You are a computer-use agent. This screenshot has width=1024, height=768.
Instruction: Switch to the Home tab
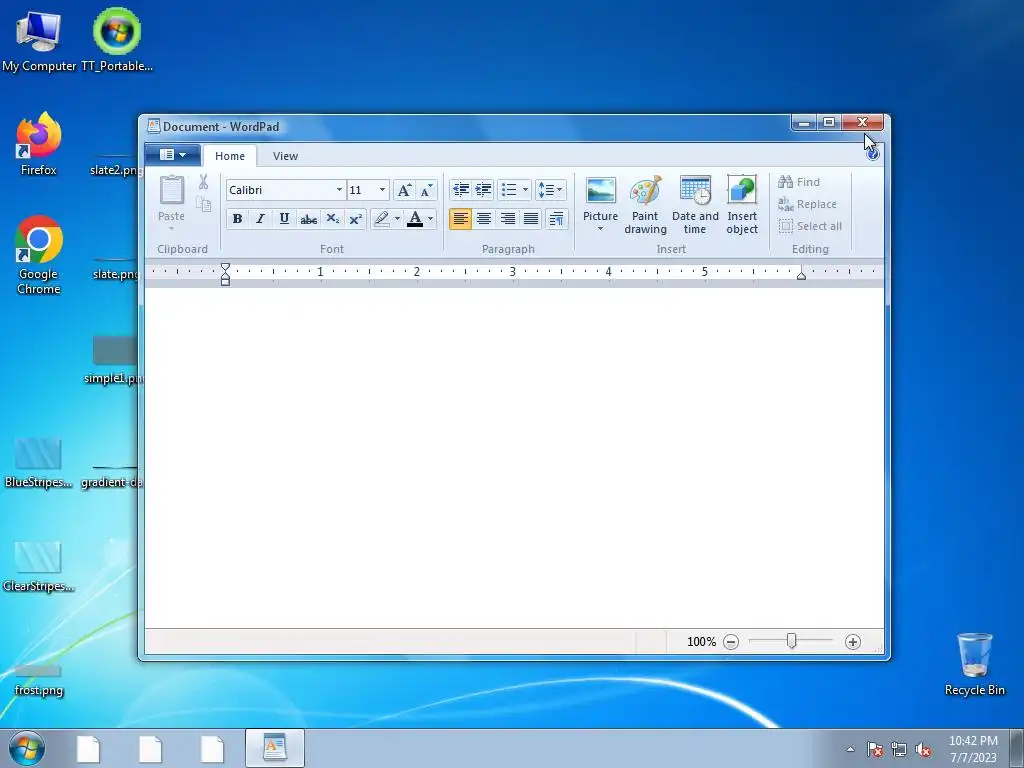coord(230,156)
